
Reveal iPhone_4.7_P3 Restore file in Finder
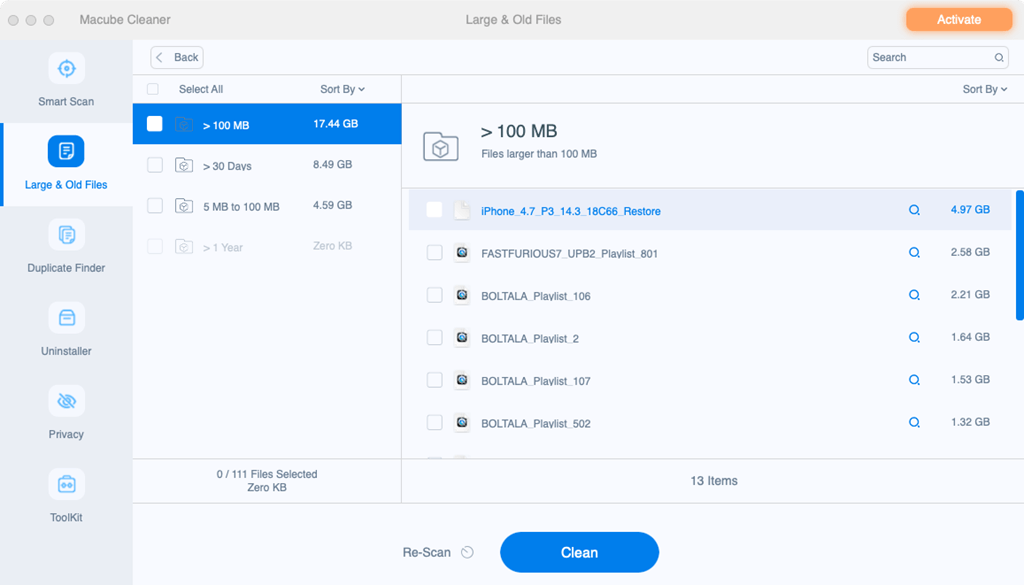point(914,210)
